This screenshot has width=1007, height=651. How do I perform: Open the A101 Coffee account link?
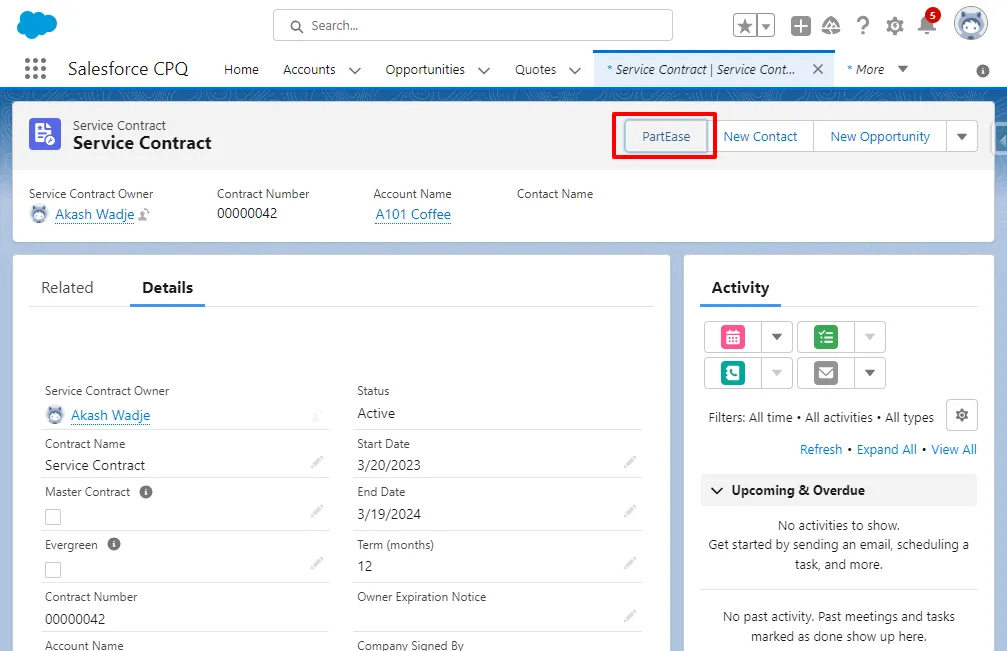[413, 214]
